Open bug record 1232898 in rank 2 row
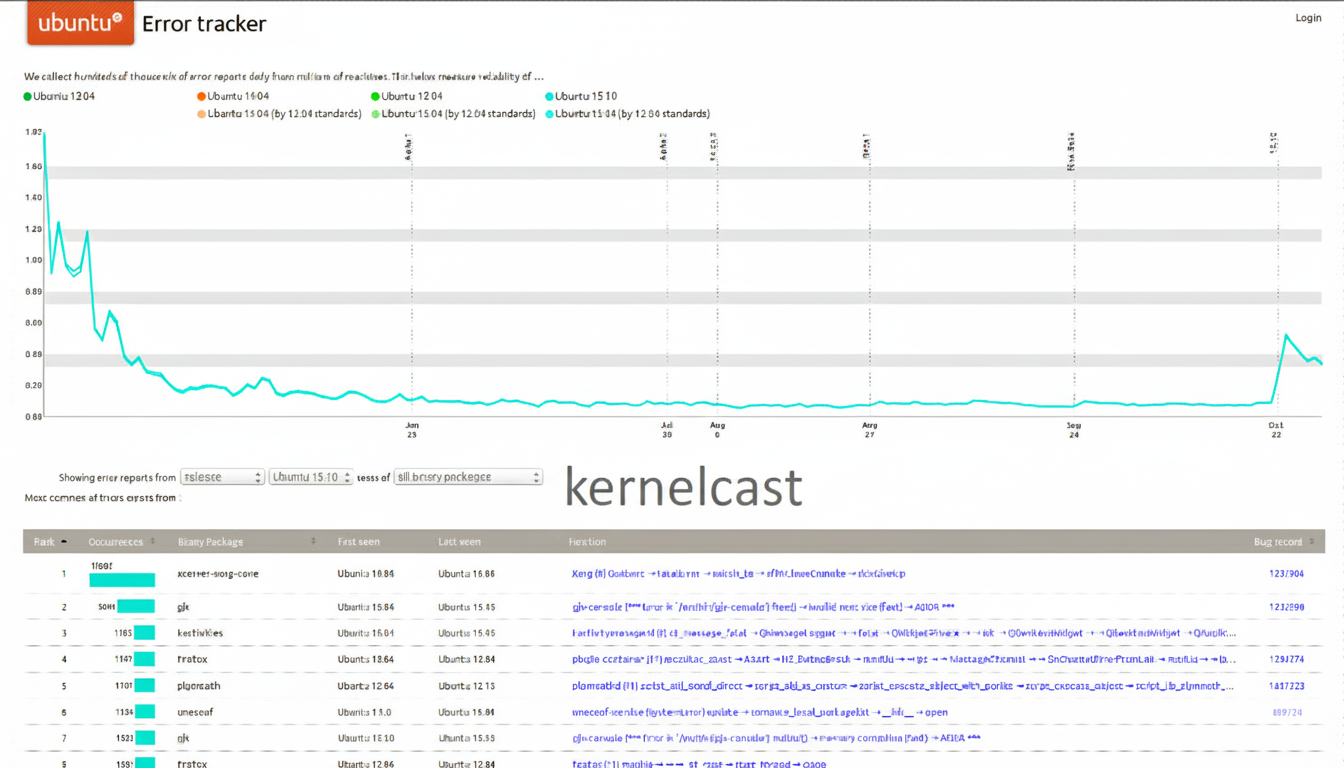The height and width of the screenshot is (768, 1344). pyautogui.click(x=1286, y=607)
